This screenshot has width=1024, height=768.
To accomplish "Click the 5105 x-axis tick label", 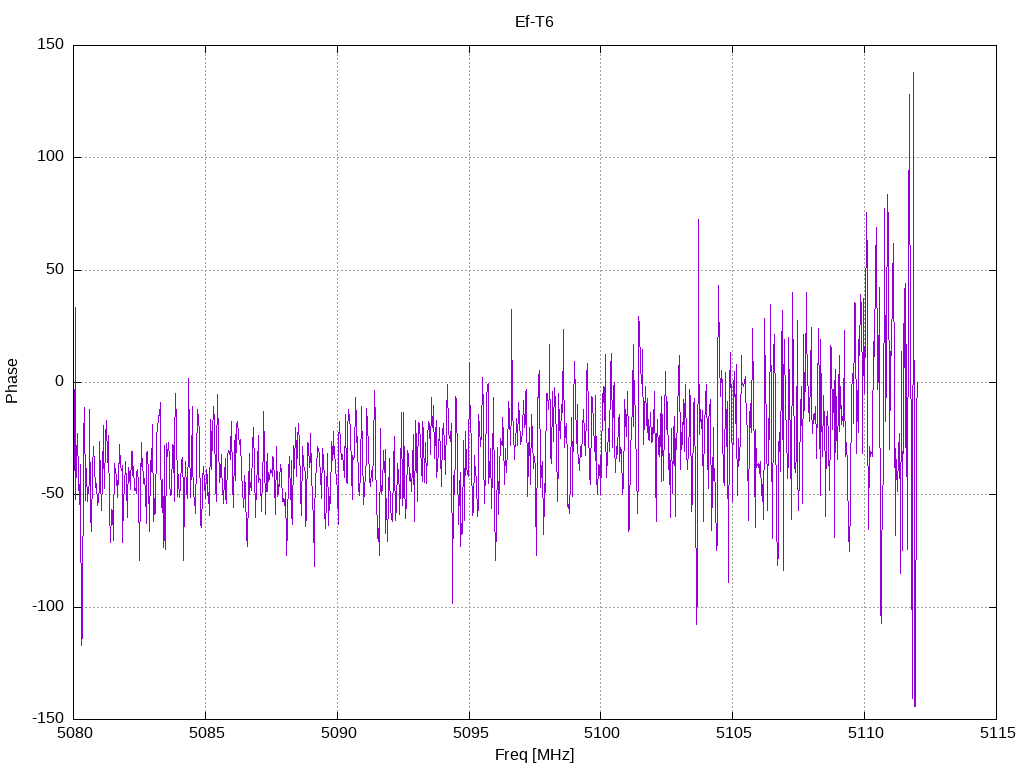I will (x=733, y=733).
